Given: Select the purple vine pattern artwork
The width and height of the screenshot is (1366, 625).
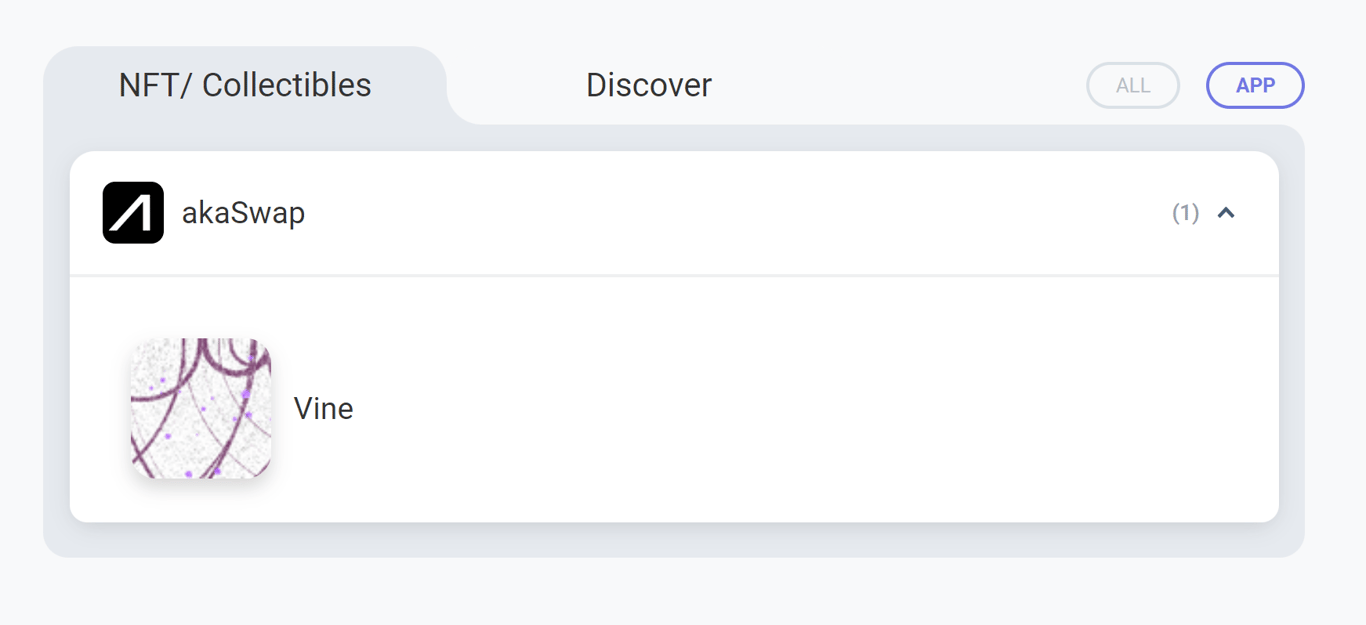Looking at the screenshot, I should [201, 408].
